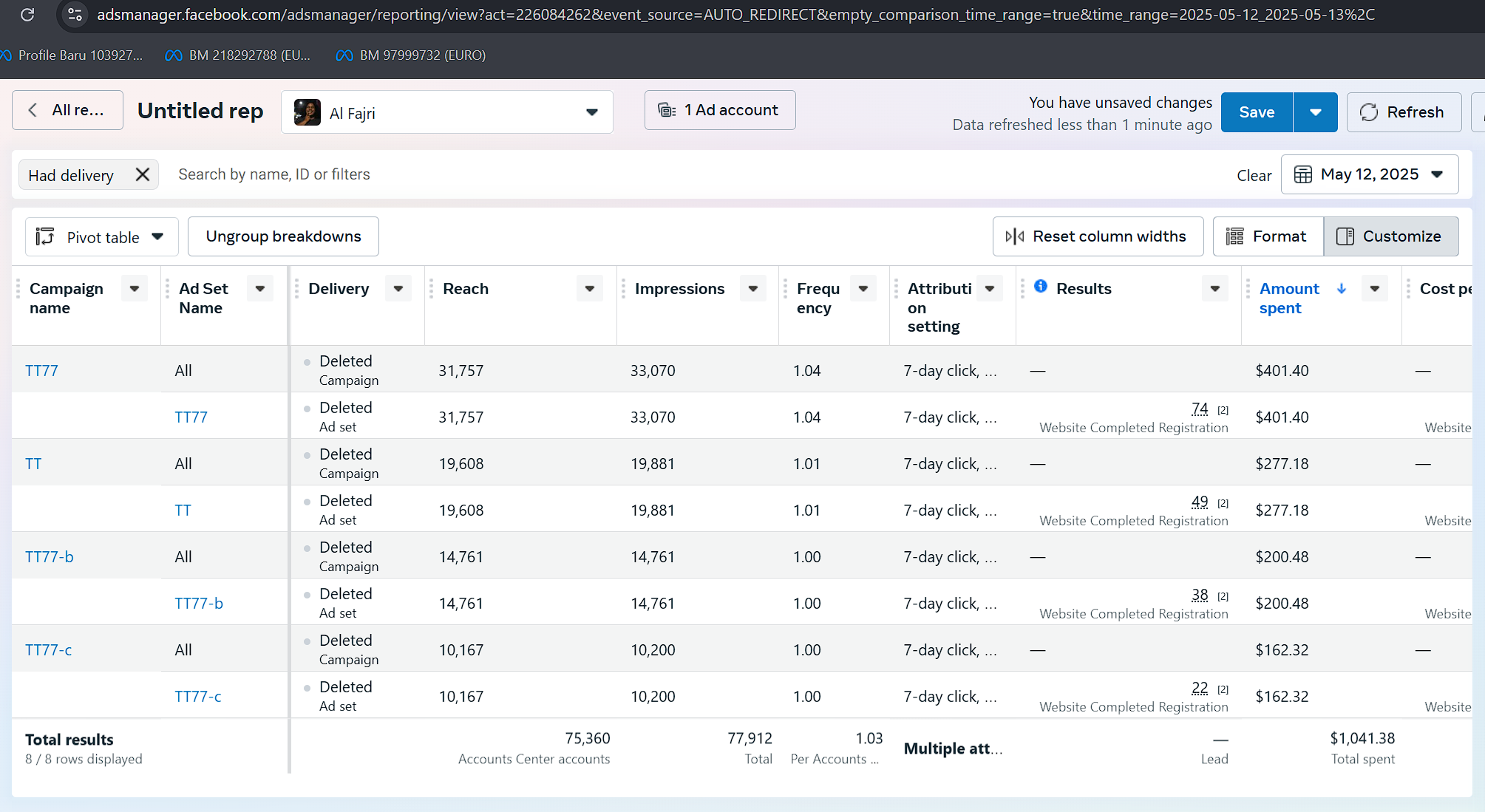Open the May 12, 2025 date picker

1369,174
